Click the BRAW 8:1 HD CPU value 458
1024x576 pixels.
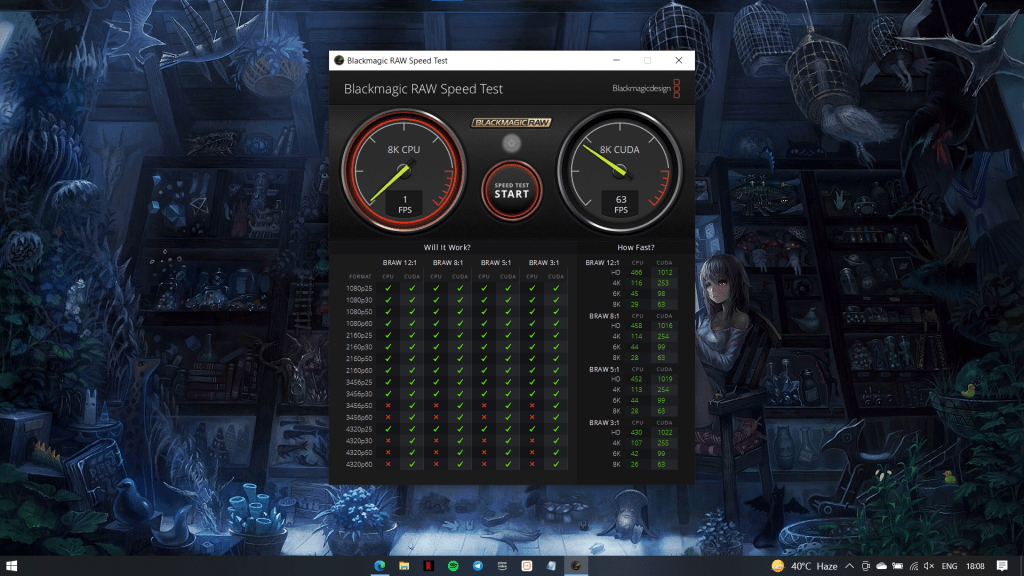coord(636,325)
